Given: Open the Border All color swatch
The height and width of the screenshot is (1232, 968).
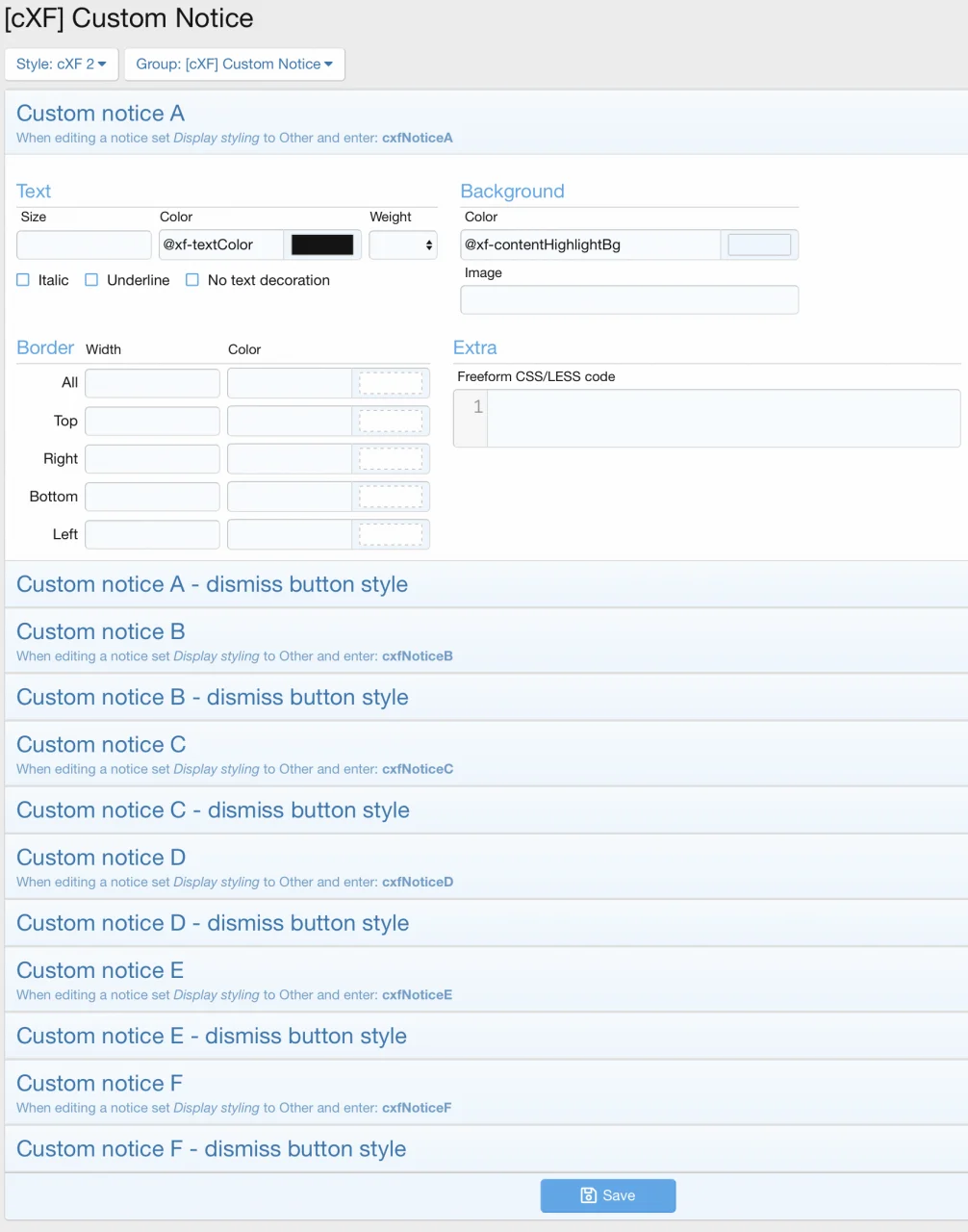Looking at the screenshot, I should (x=392, y=382).
